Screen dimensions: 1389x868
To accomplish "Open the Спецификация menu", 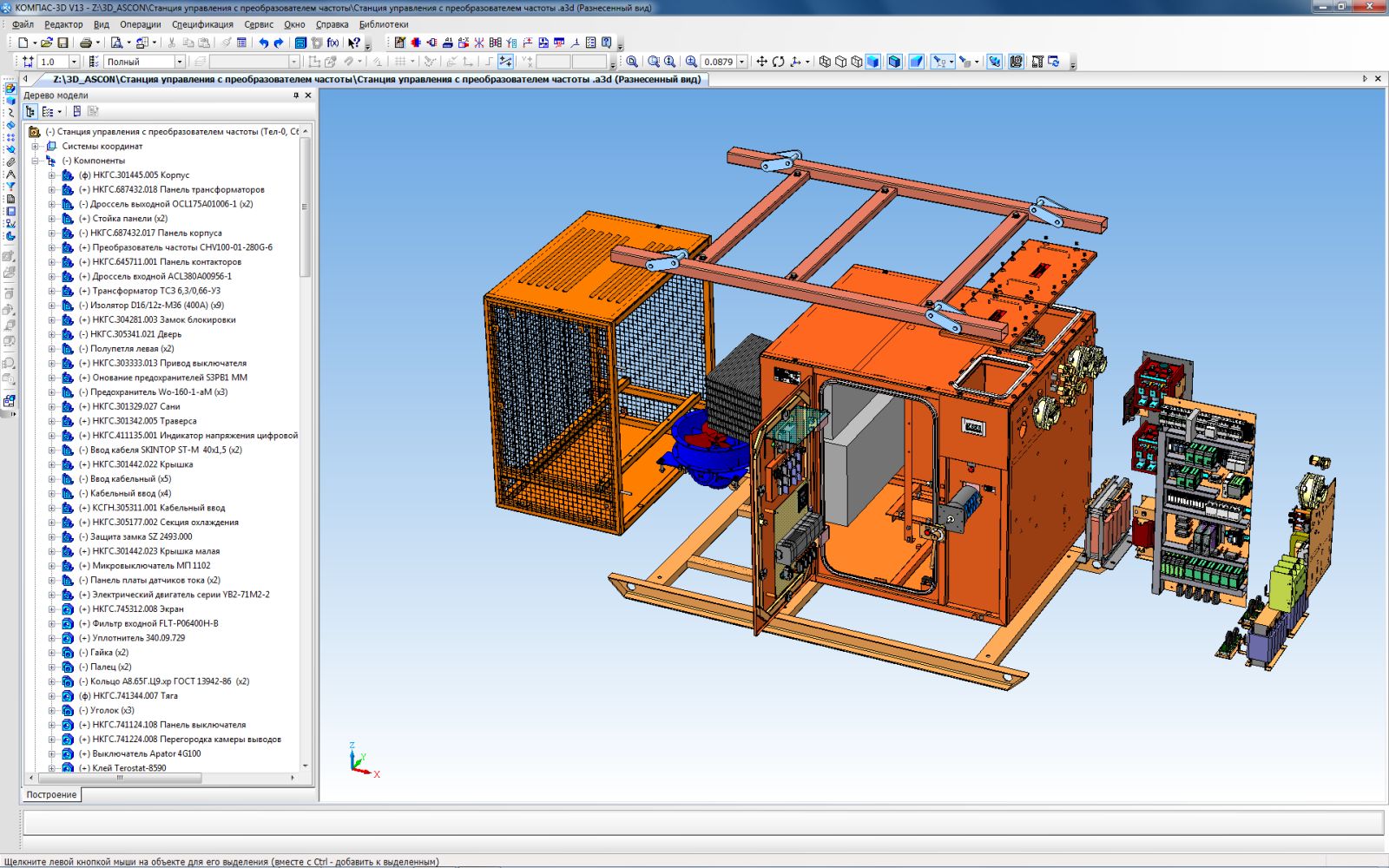I will tap(202, 24).
